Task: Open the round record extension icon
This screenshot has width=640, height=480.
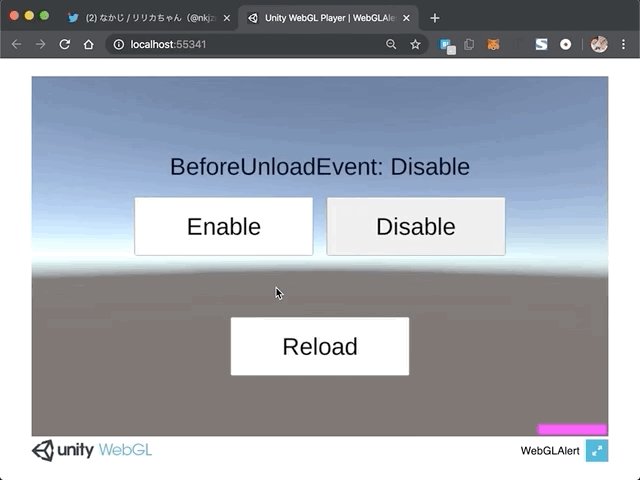Action: tap(565, 44)
